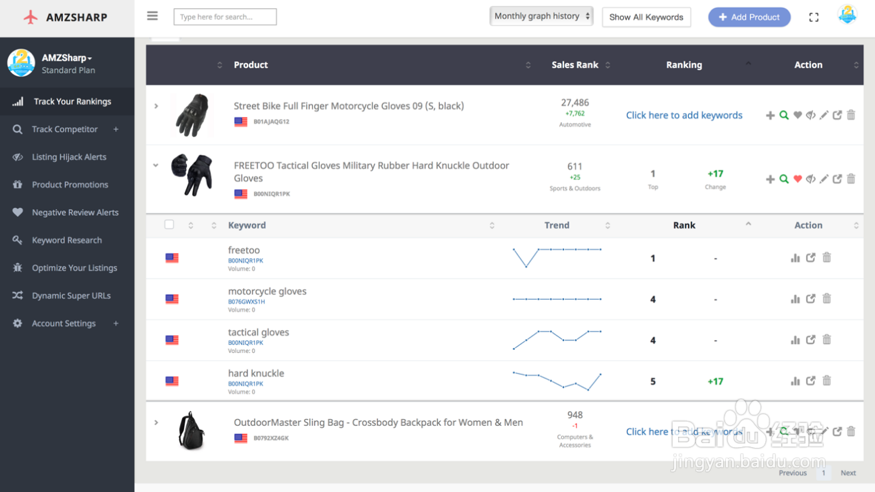Click the hamburger menu icon in top bar

pos(152,16)
